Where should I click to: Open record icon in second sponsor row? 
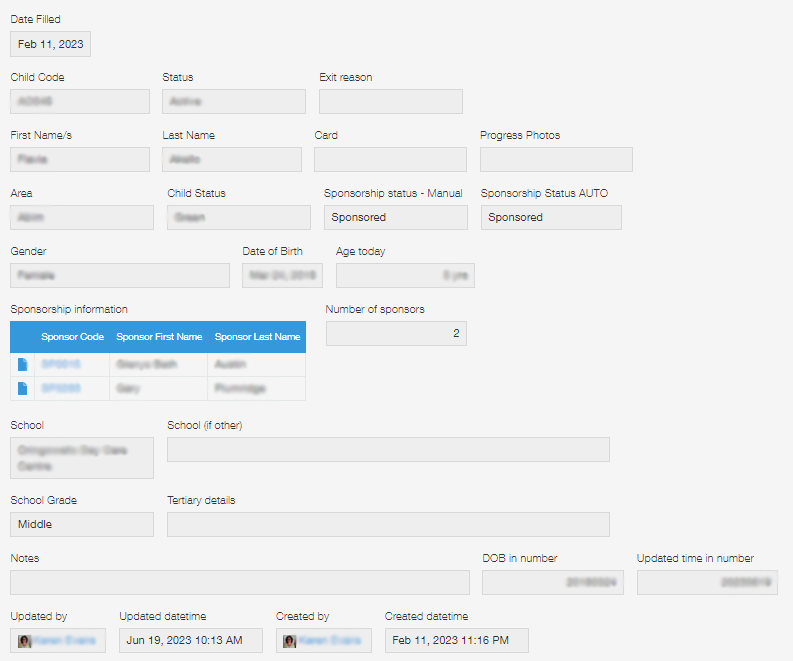coord(23,388)
